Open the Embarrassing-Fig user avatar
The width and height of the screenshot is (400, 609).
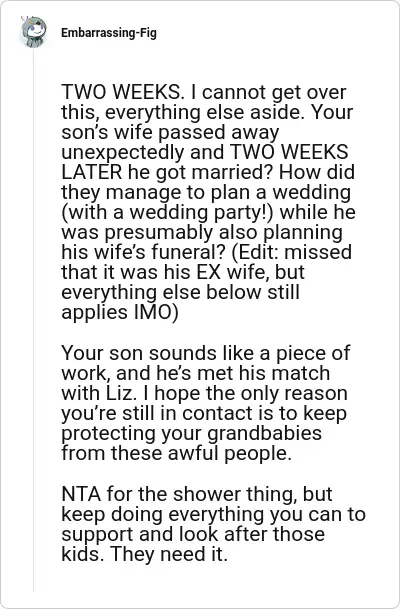pyautogui.click(x=34, y=32)
